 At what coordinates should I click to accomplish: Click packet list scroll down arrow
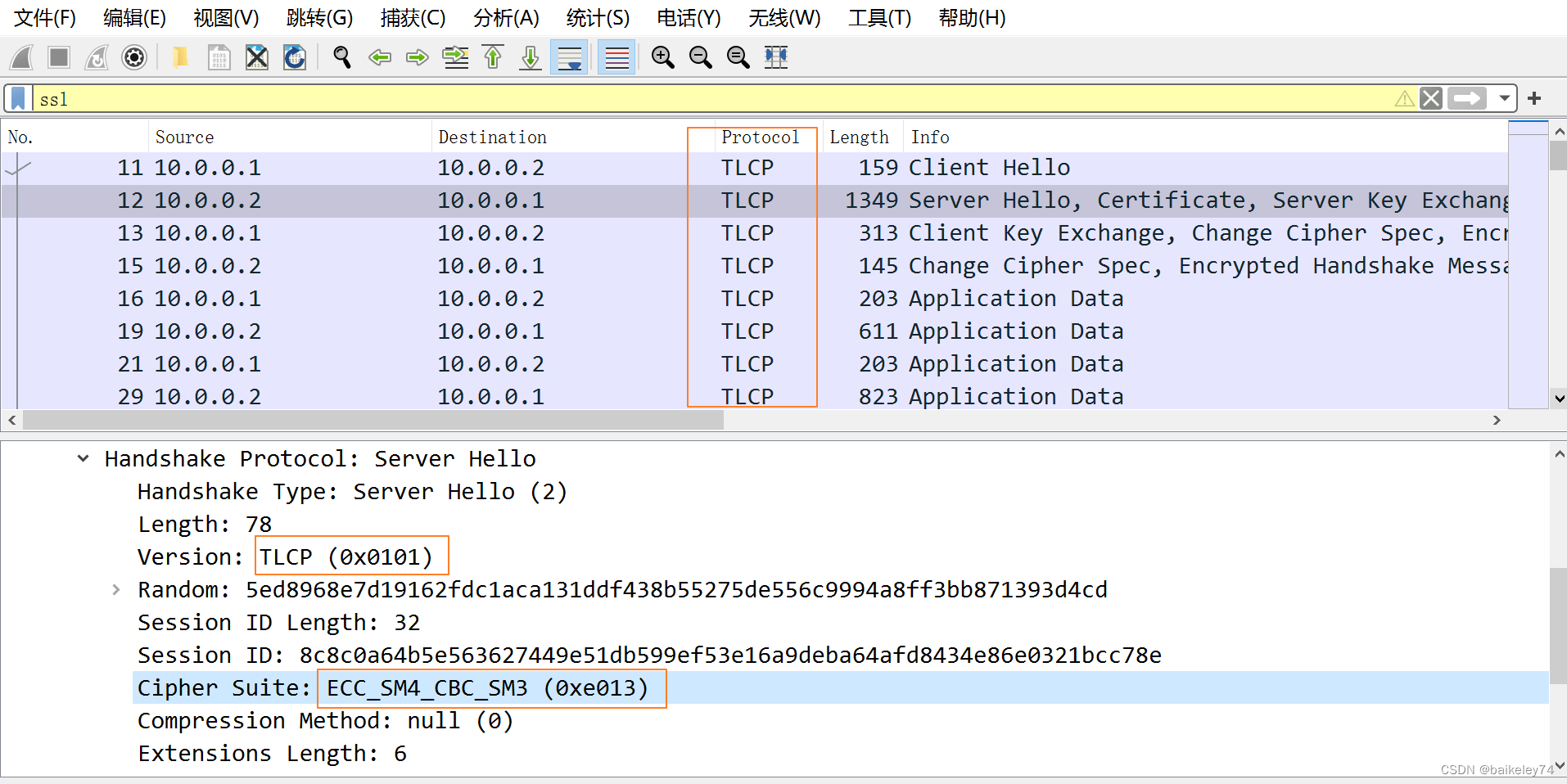click(1558, 399)
